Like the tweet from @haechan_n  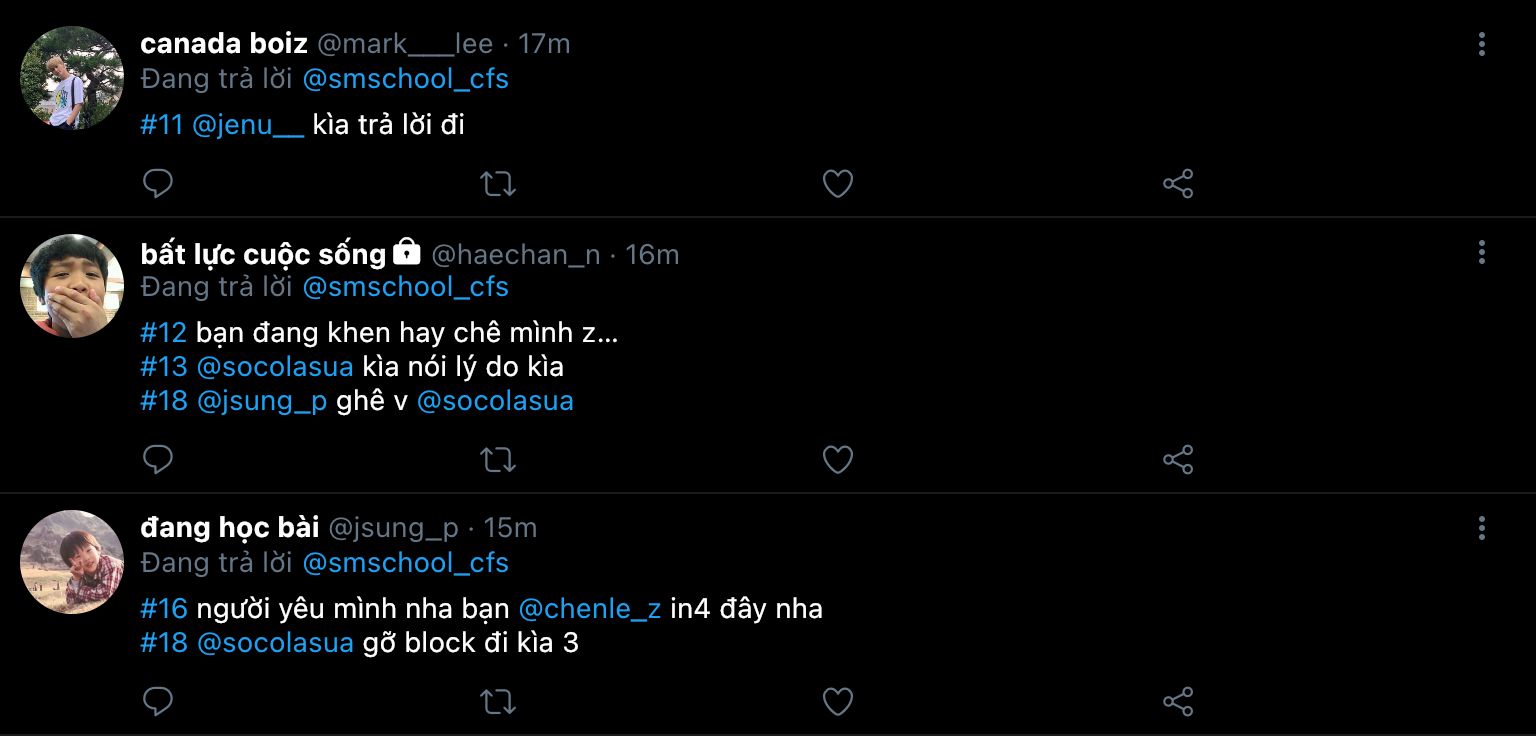(x=837, y=460)
